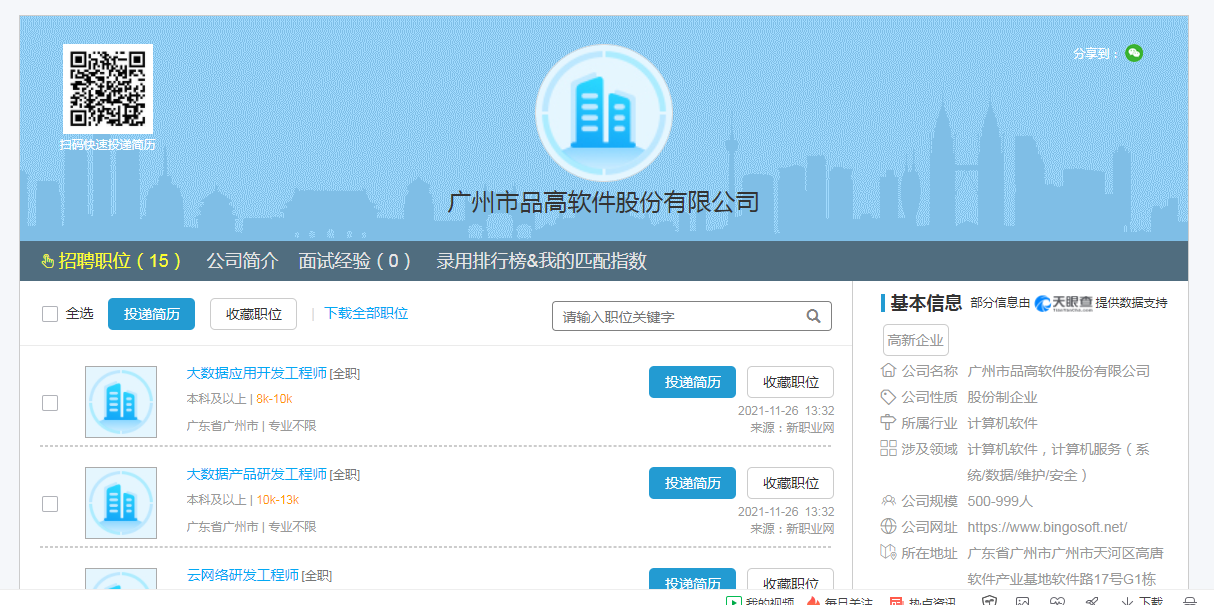Select the 大数据产品研发工程师 job checkbox
1214x605 pixels.
[x=50, y=504]
